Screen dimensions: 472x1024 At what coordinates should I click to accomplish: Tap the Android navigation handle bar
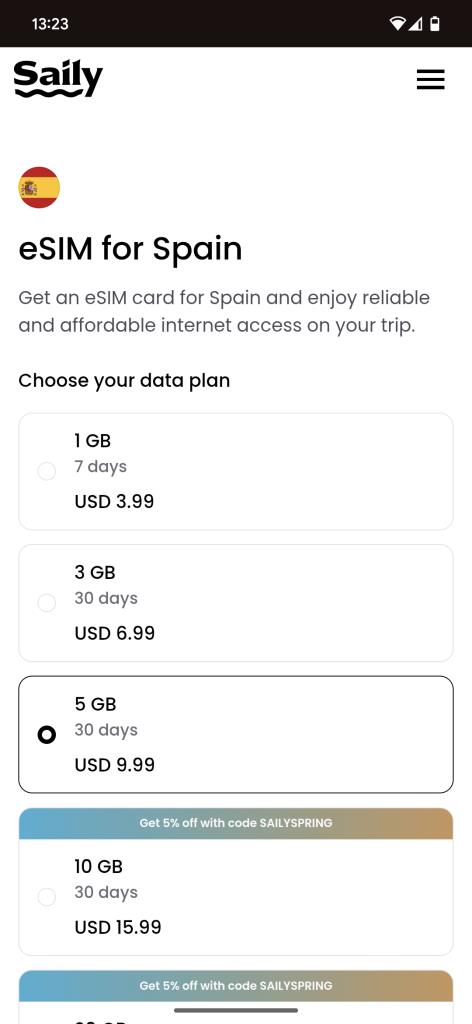pyautogui.click(x=236, y=1010)
